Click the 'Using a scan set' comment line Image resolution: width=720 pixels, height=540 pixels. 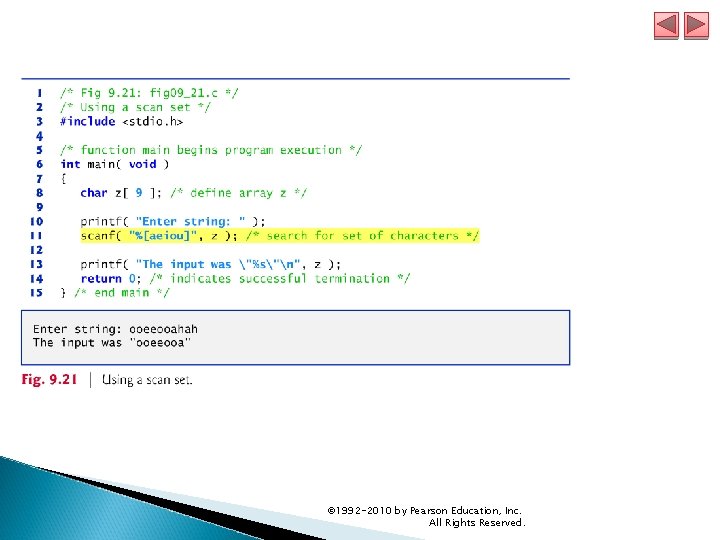135,107
